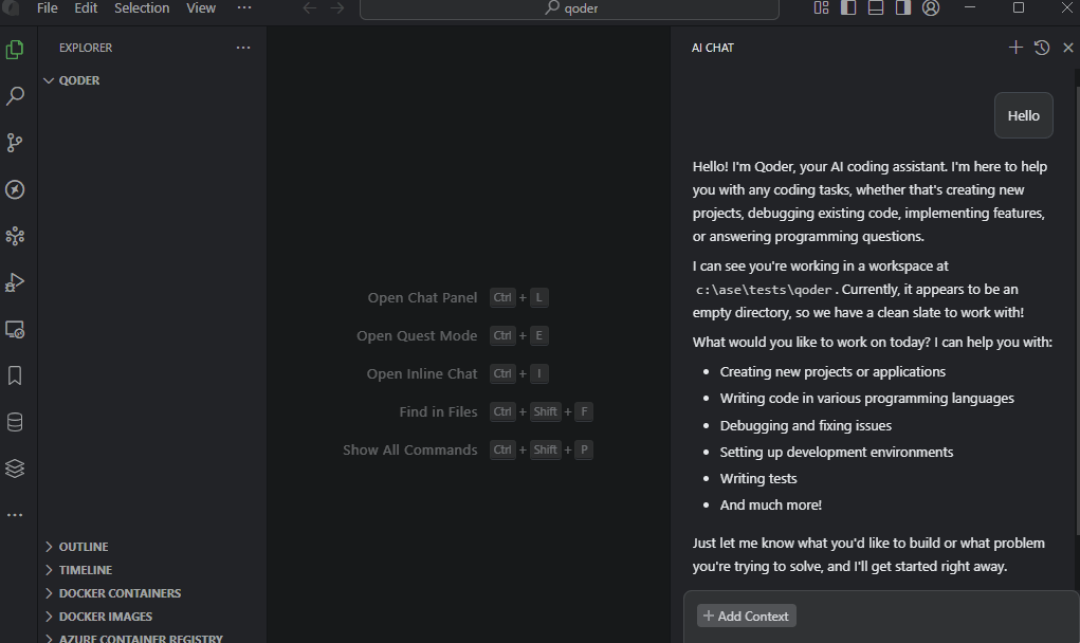
Task: Click 'Creating new projects or applications' bullet
Action: coord(833,372)
